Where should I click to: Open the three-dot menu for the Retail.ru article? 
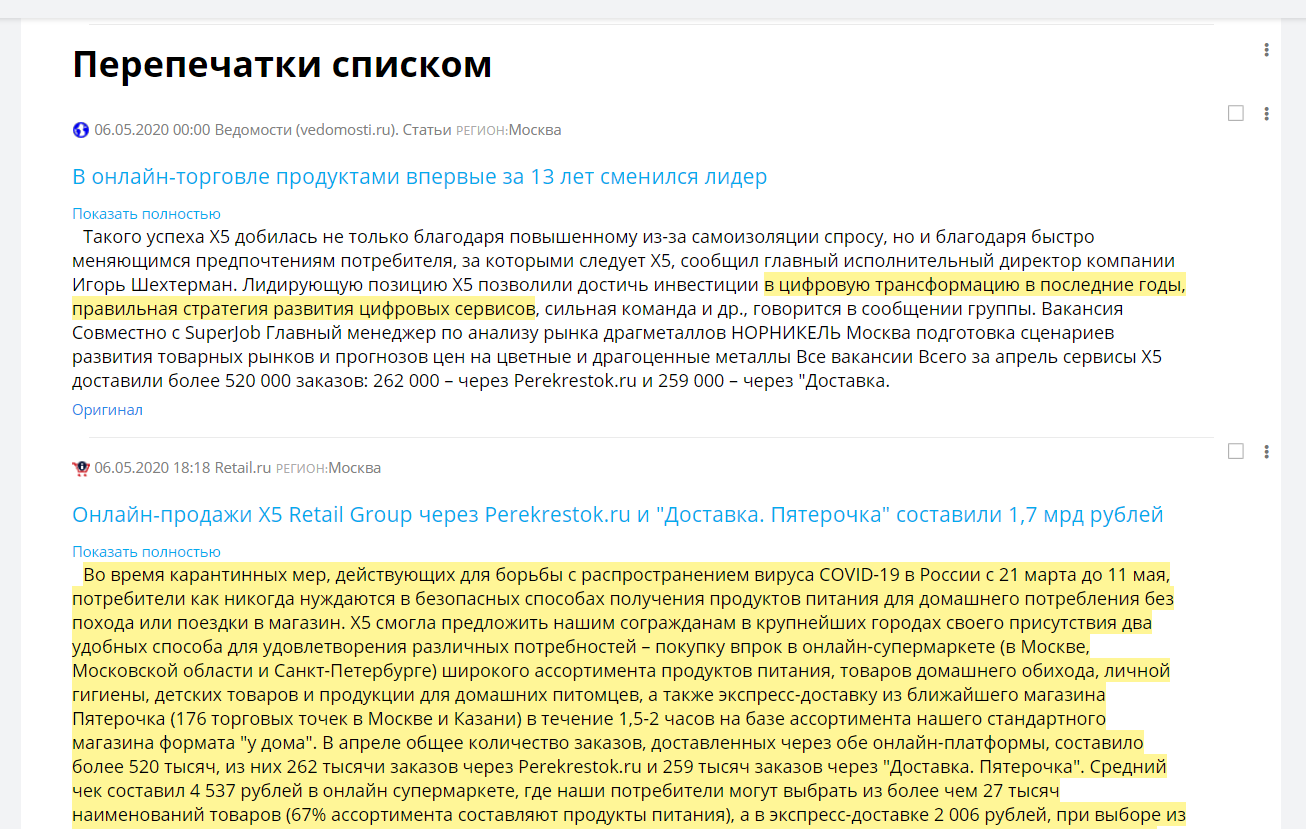1266,452
